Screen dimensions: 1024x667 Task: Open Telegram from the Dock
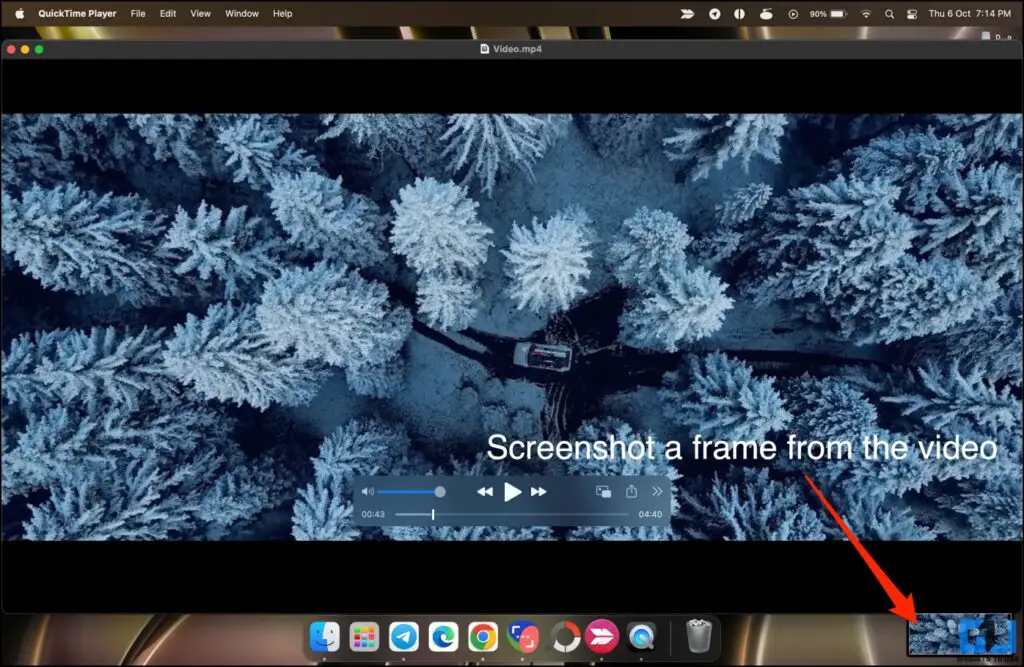click(x=403, y=637)
